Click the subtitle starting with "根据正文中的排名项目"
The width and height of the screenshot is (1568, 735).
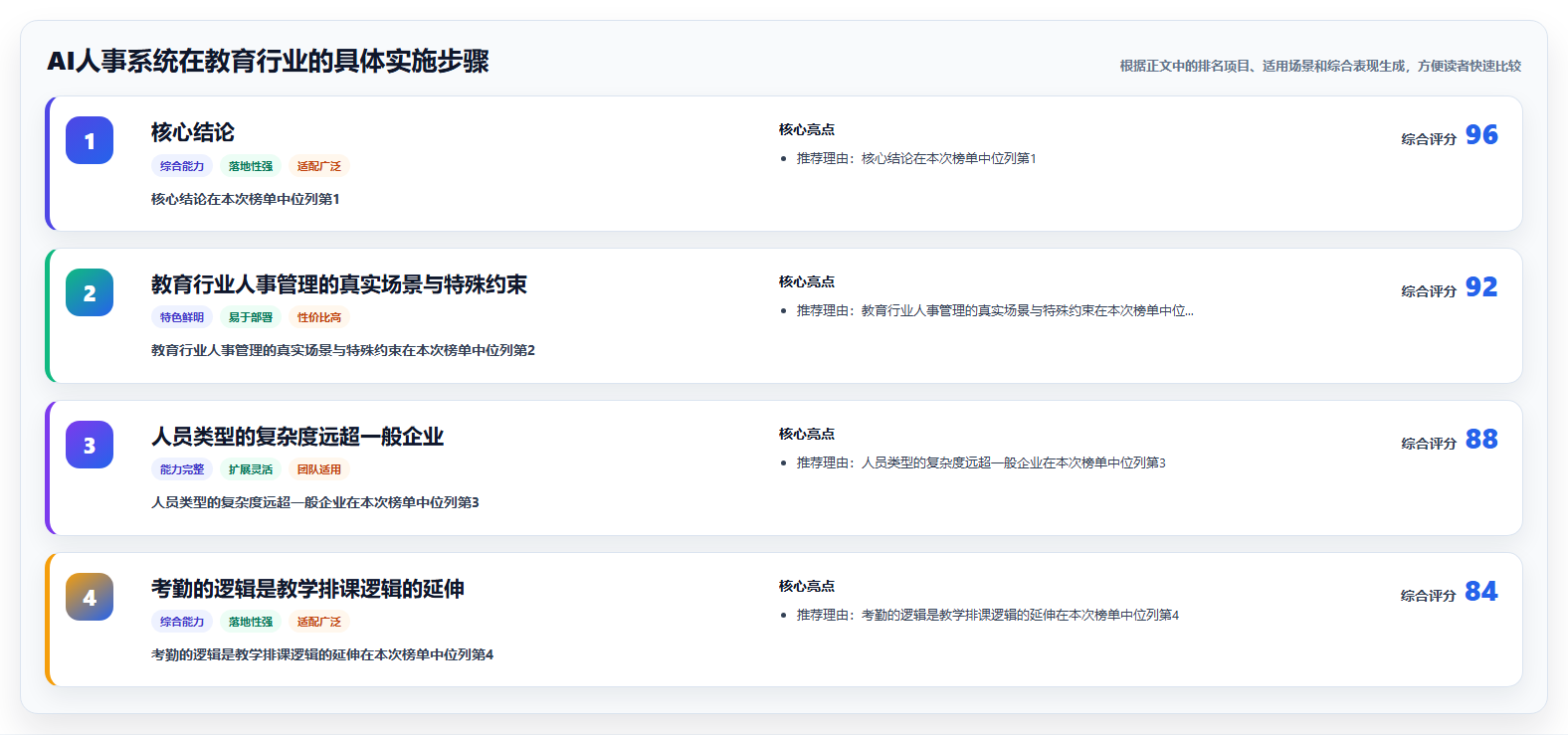coord(1320,66)
